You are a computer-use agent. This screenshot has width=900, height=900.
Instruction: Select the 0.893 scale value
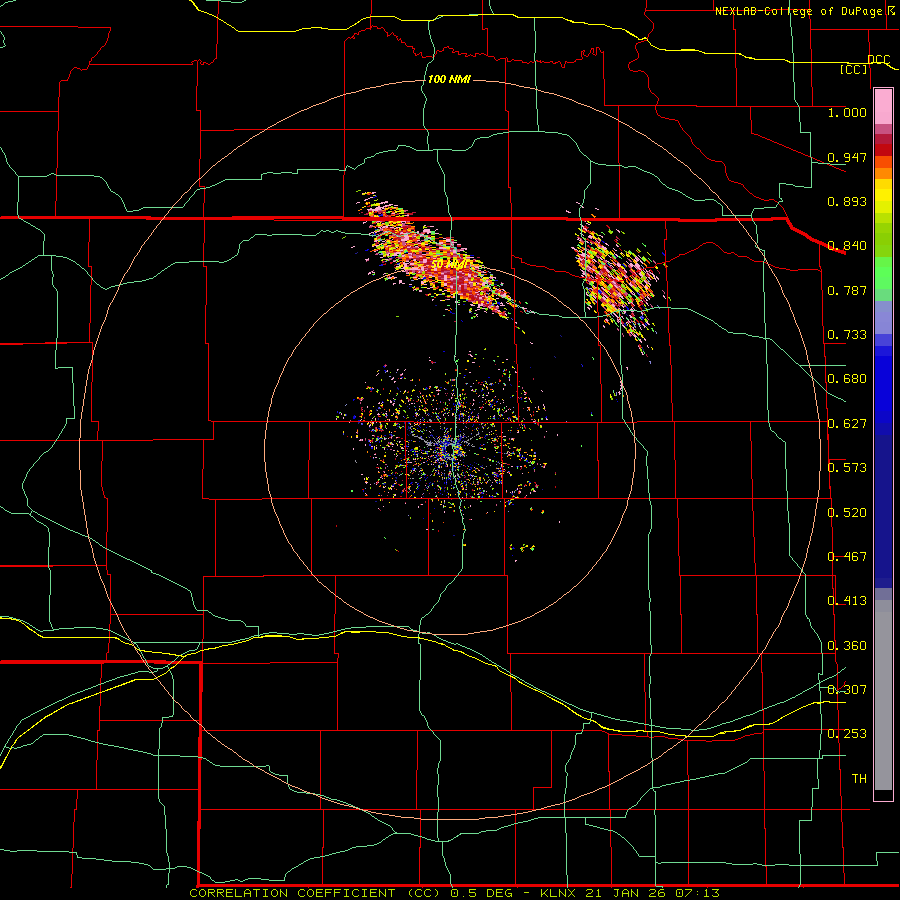coord(847,201)
